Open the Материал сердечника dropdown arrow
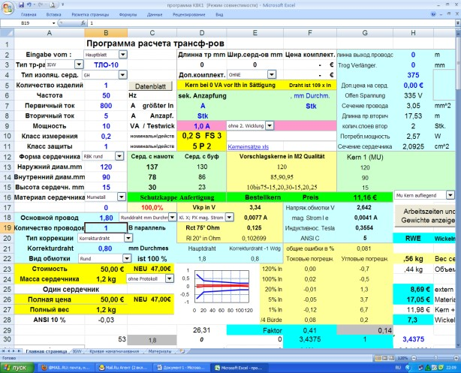The height and width of the screenshot is (373, 461). coord(122,197)
